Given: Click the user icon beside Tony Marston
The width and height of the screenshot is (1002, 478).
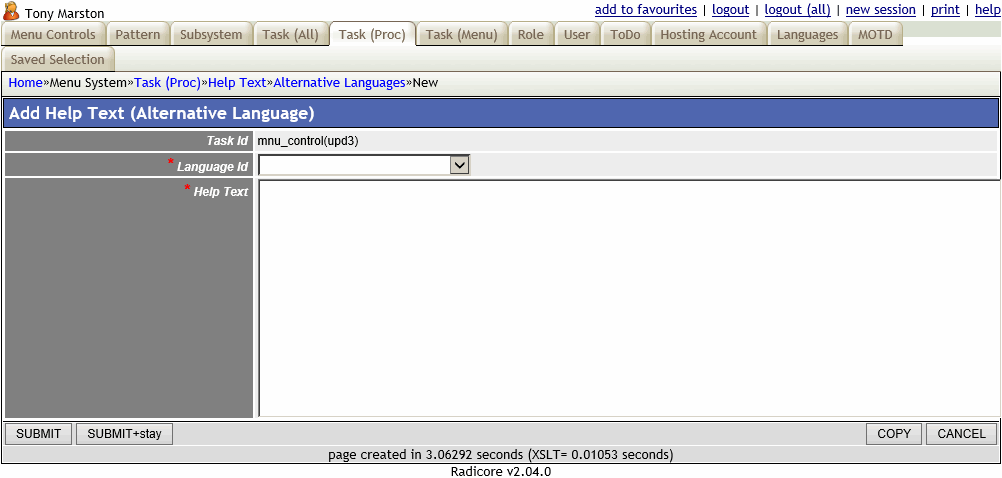Looking at the screenshot, I should coord(12,12).
